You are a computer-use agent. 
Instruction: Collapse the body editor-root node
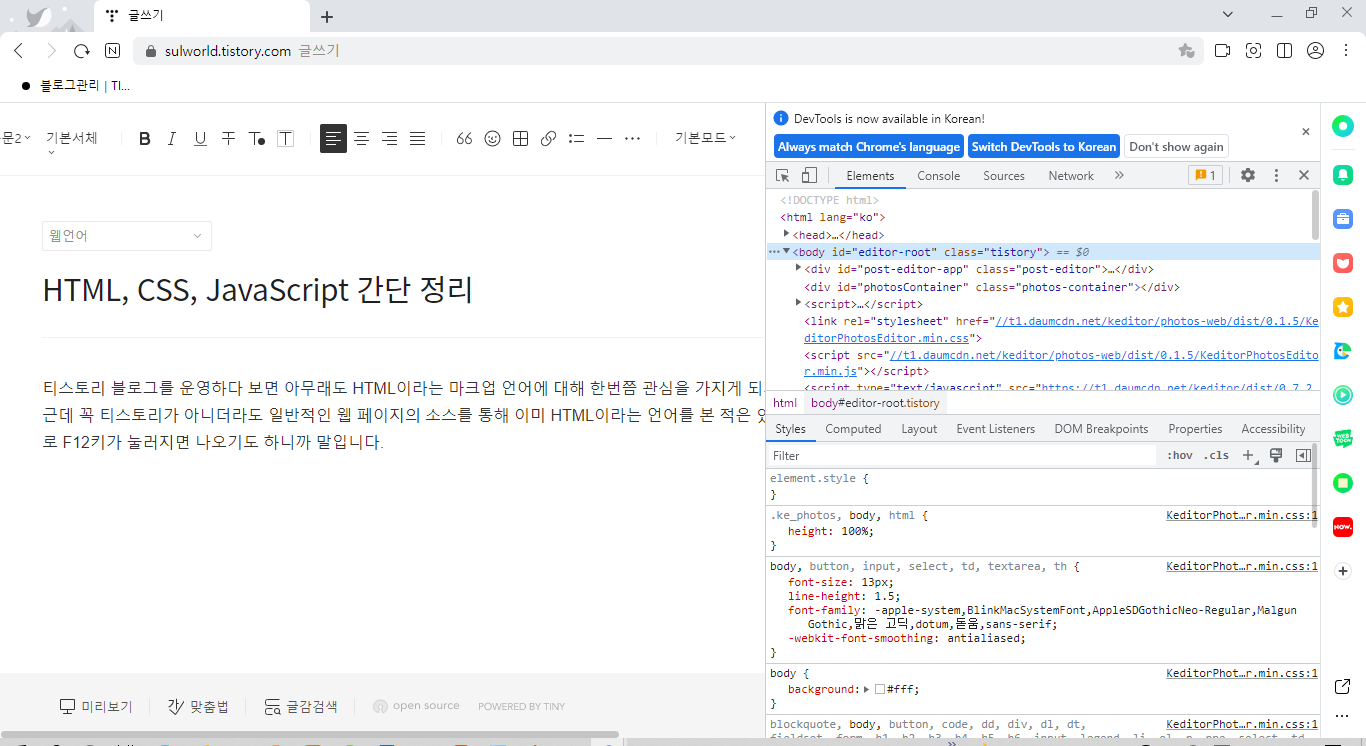786,252
